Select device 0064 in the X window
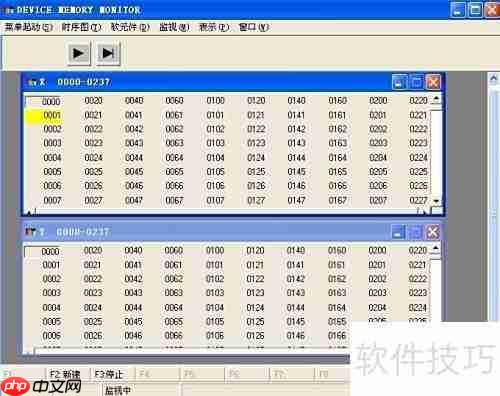Viewport: 500px width, 396px height. click(174, 157)
